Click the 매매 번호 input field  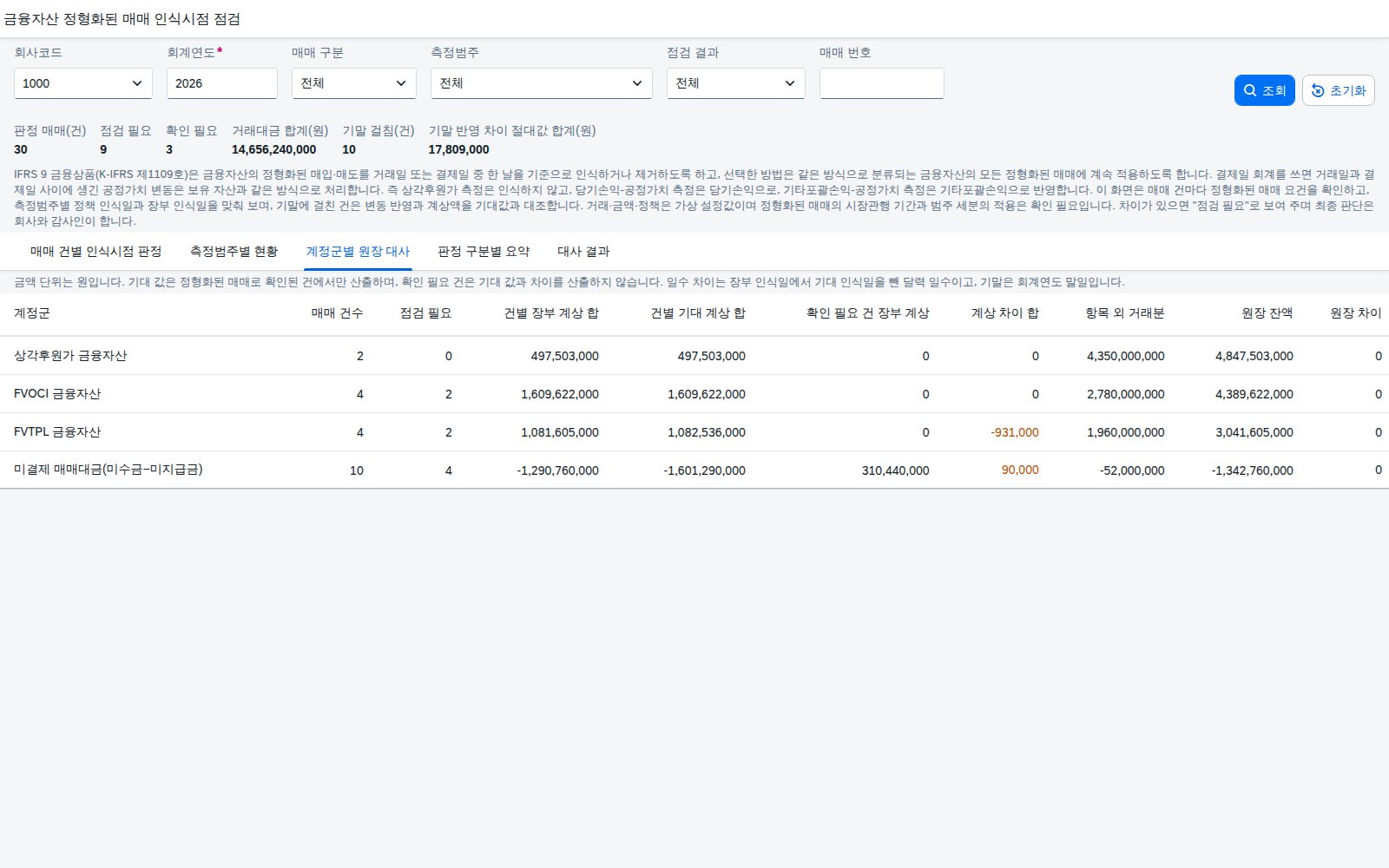coord(882,83)
